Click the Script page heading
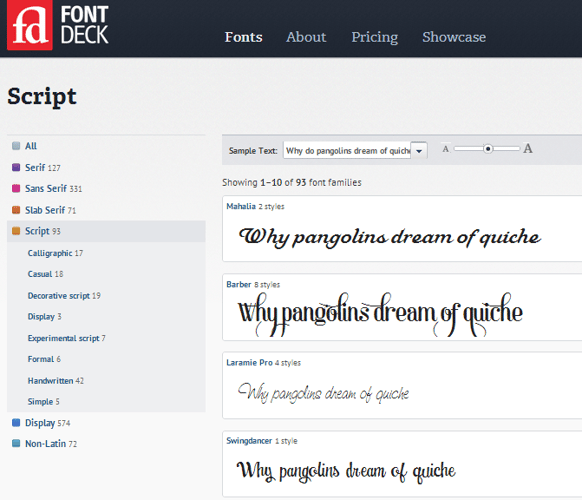 pyautogui.click(x=42, y=97)
